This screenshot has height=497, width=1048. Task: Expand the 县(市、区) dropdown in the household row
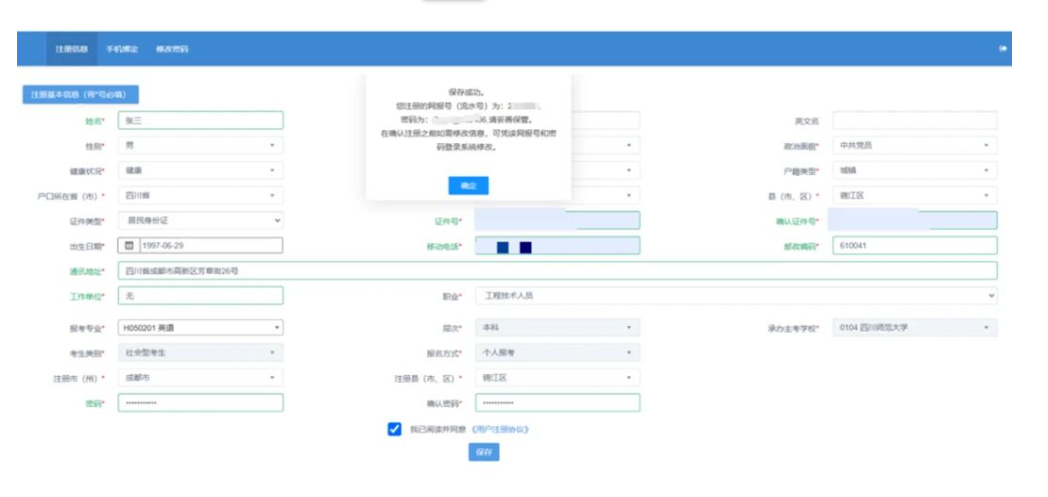pos(915,195)
